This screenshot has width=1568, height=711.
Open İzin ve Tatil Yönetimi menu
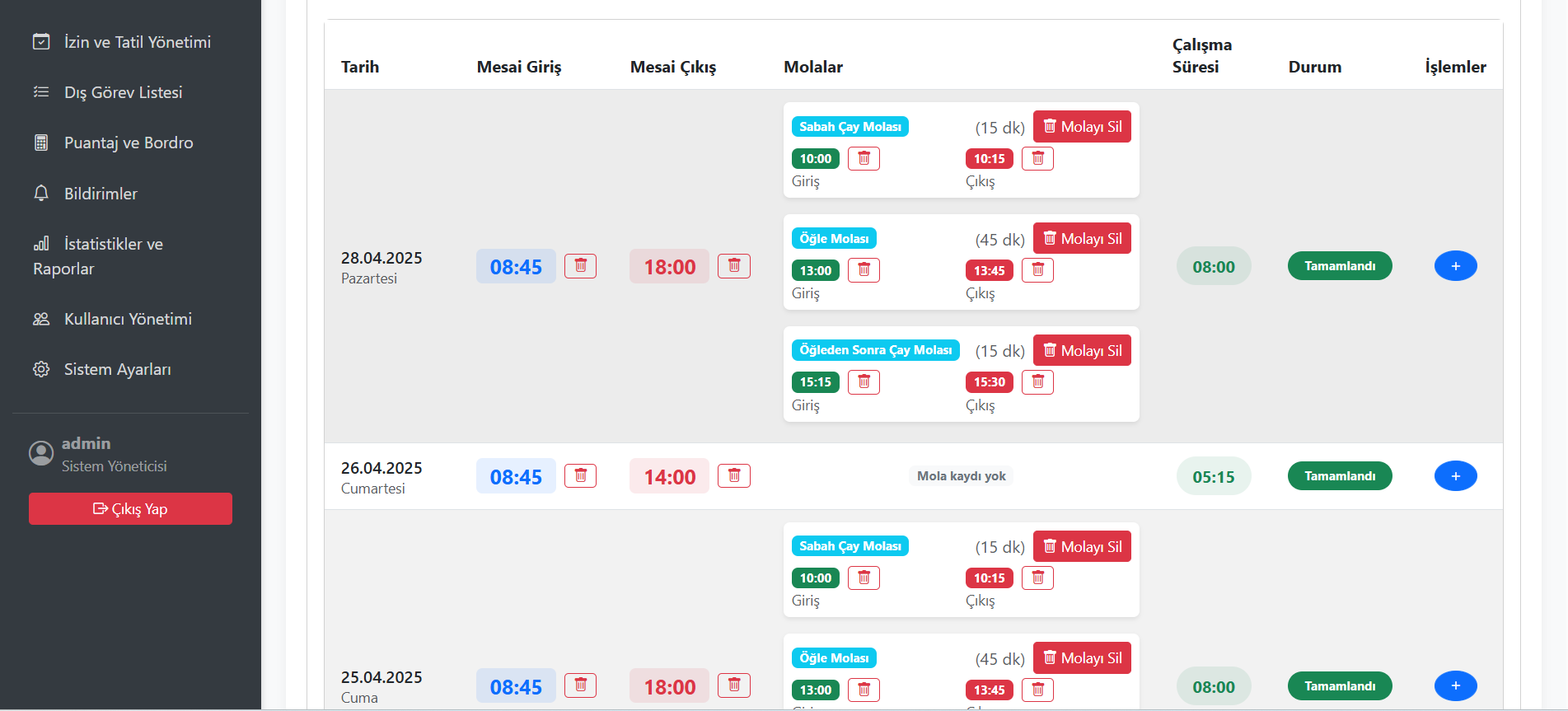[137, 42]
